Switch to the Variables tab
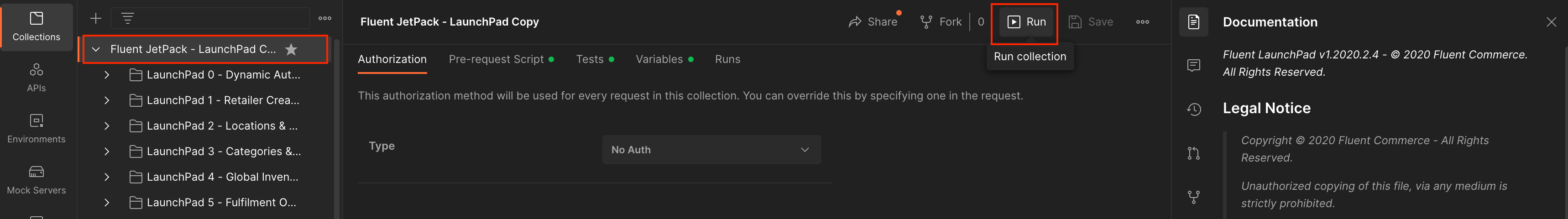1568x219 pixels. (x=659, y=59)
